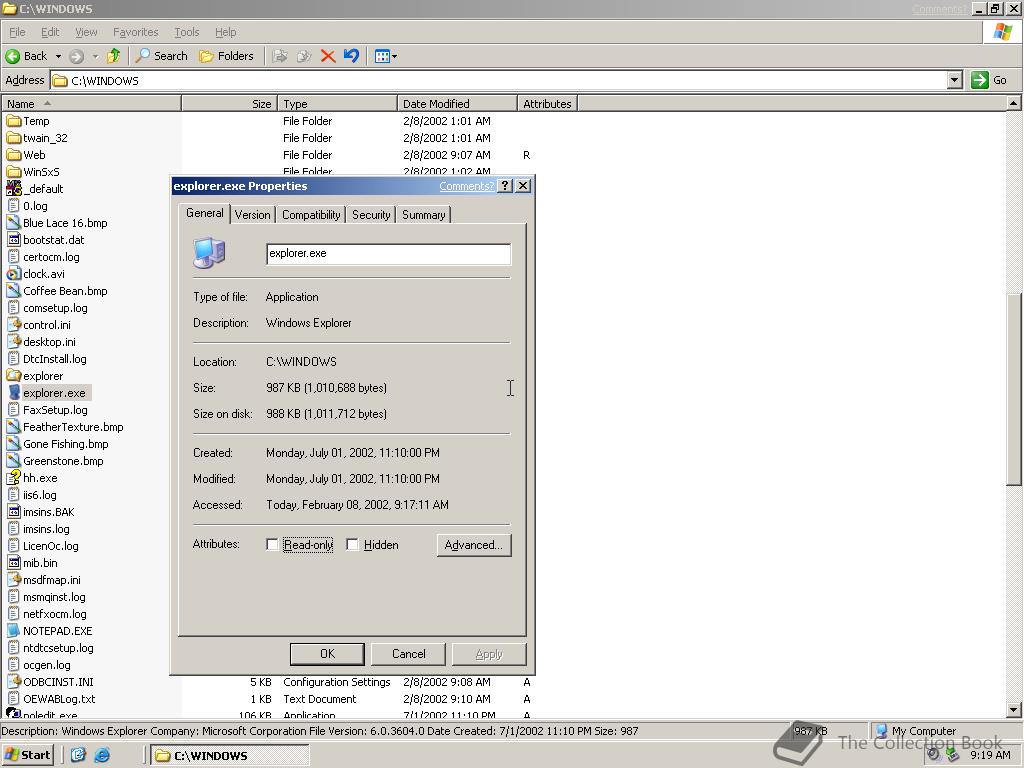Open the Back history dropdown arrow

pyautogui.click(x=58, y=56)
